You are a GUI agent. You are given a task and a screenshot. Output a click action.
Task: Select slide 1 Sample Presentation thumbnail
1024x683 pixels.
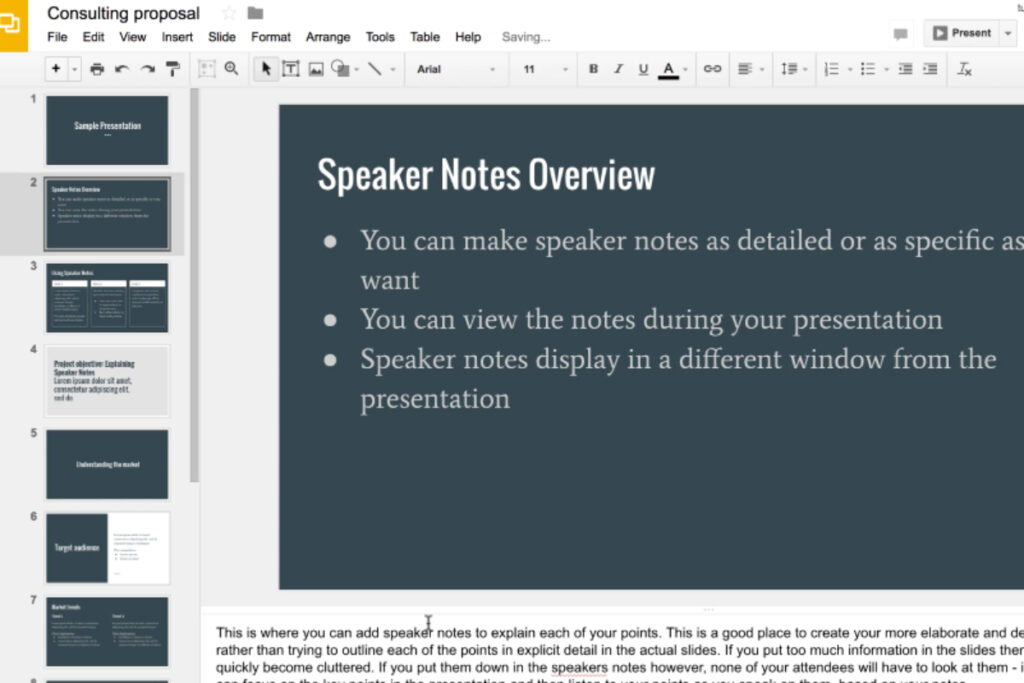(x=107, y=130)
